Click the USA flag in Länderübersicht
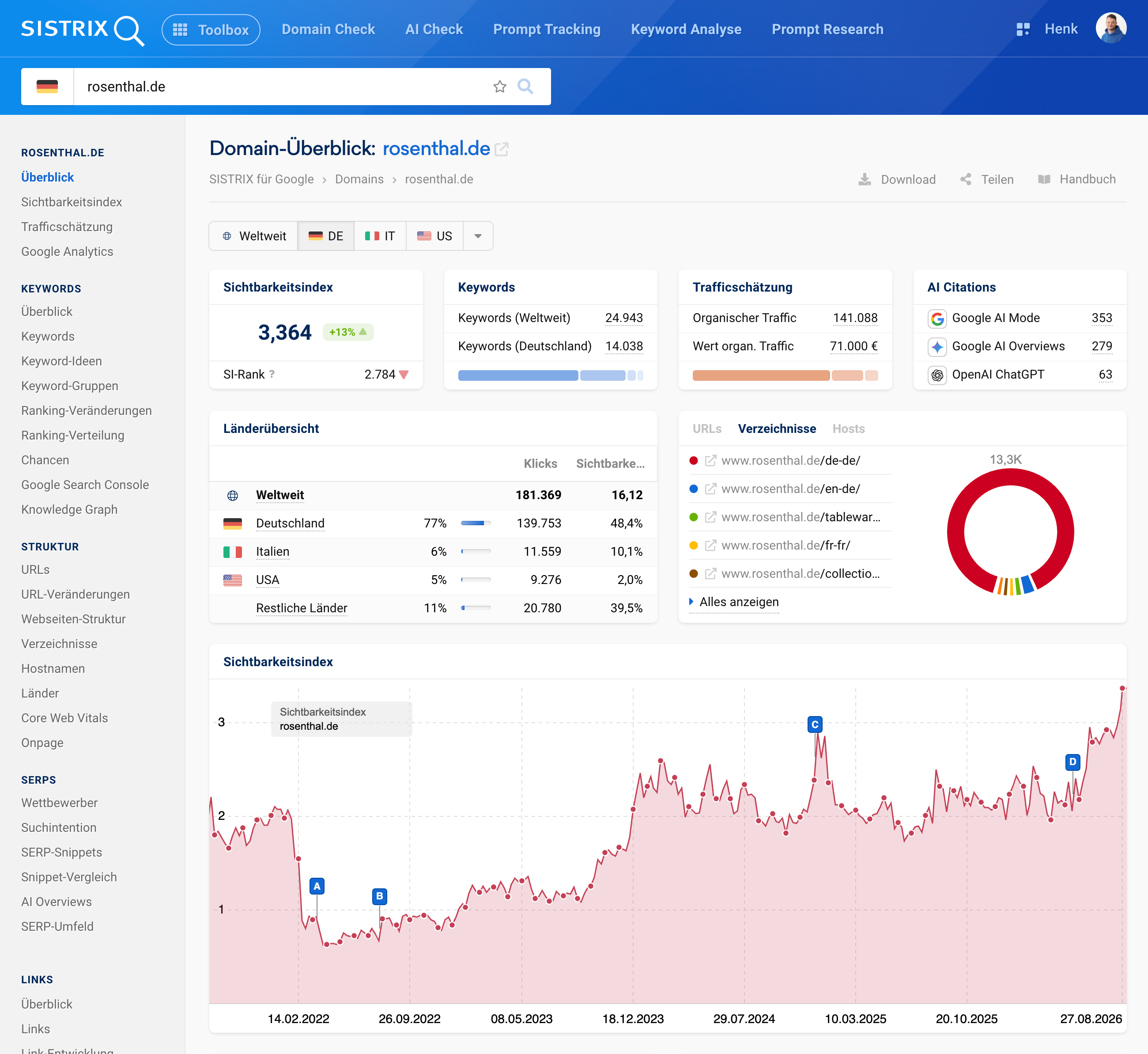The image size is (1148, 1054). point(233,580)
